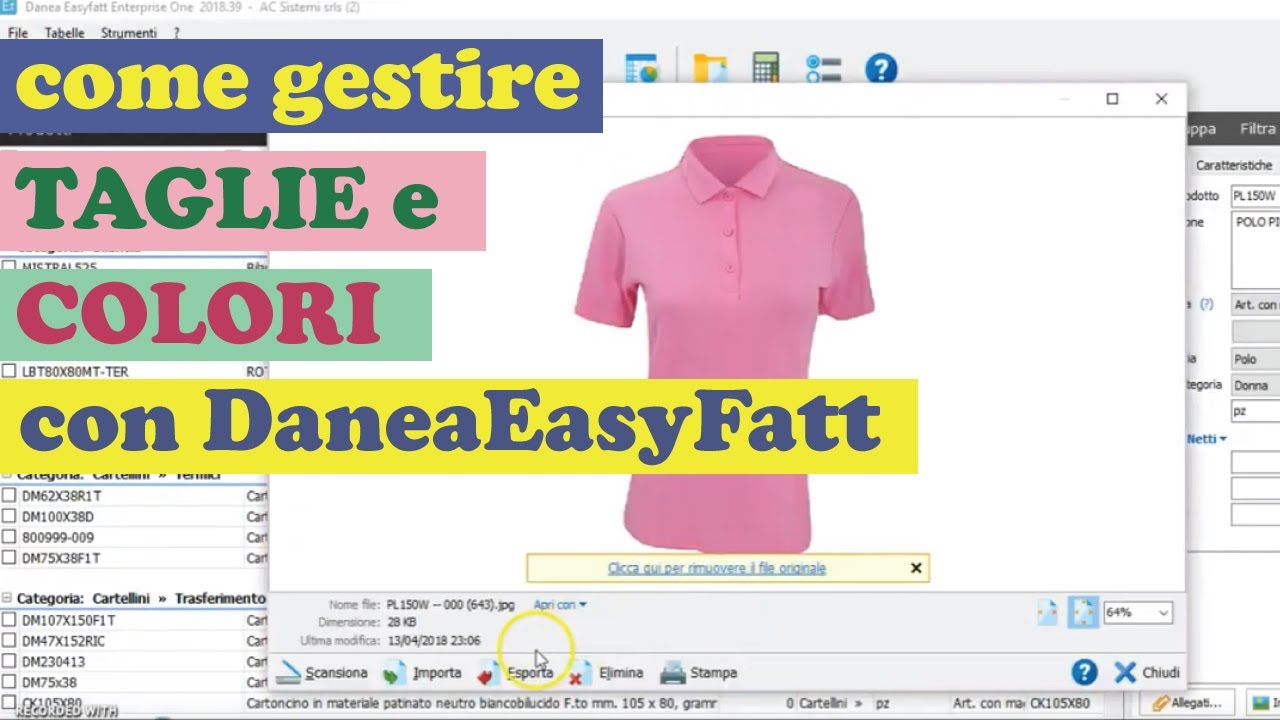
Task: Open the File menu
Action: tap(18, 33)
